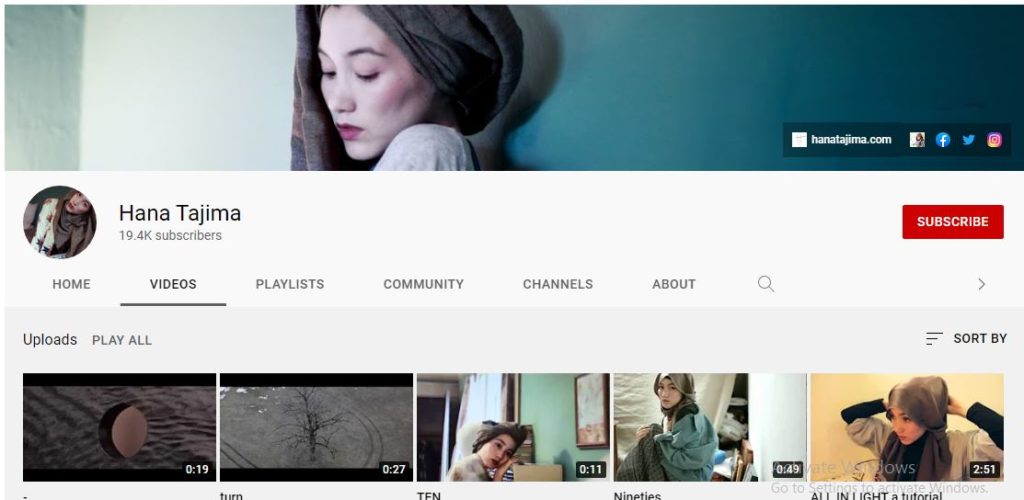The image size is (1024, 500).
Task: Subscribe to Hana Tajima channel
Action: coord(953,222)
